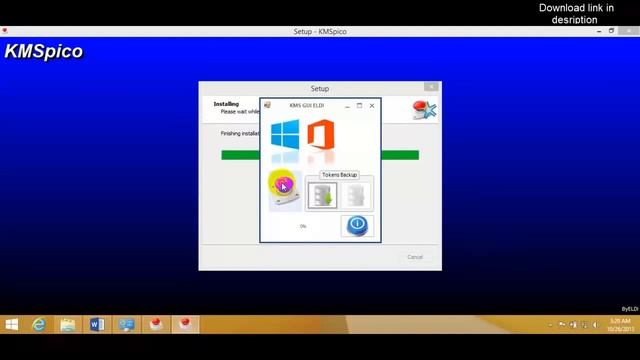Select the active KMSpico taskbar icon
The height and width of the screenshot is (360, 640).
pyautogui.click(x=185, y=324)
